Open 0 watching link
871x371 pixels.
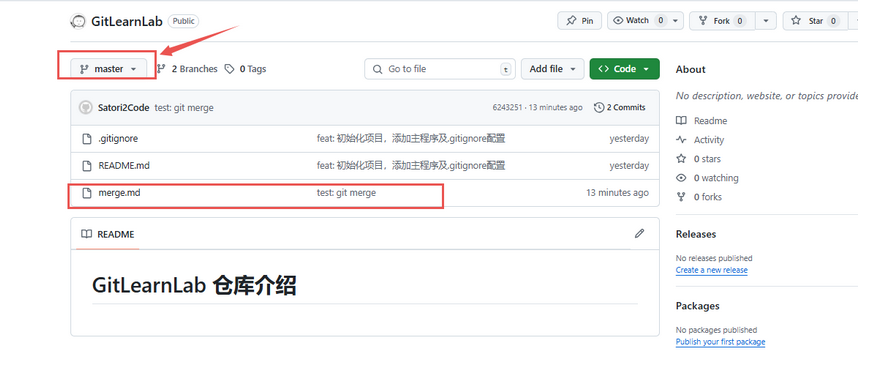point(716,178)
